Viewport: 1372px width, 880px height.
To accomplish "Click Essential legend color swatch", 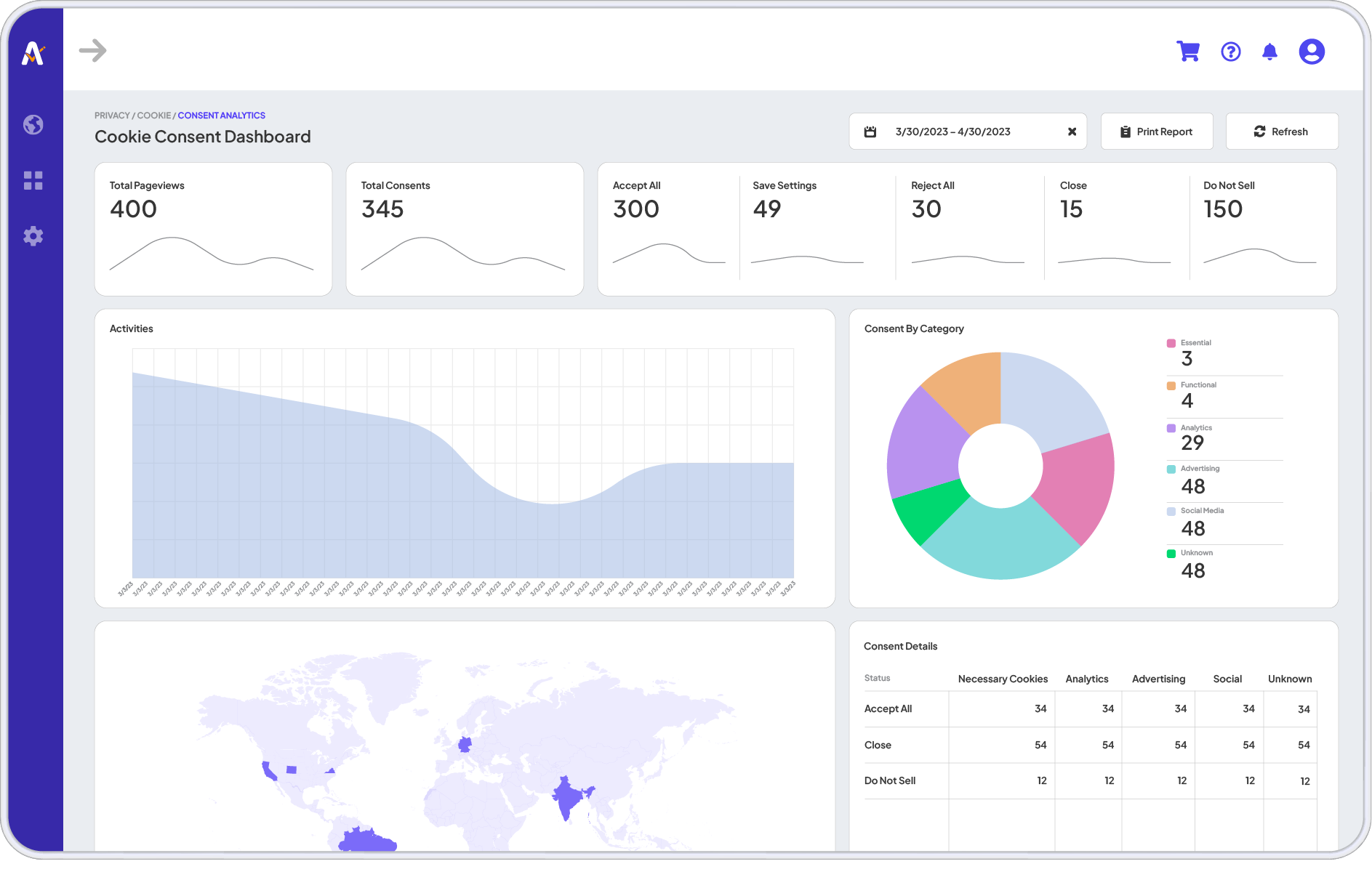I will pyautogui.click(x=1171, y=343).
